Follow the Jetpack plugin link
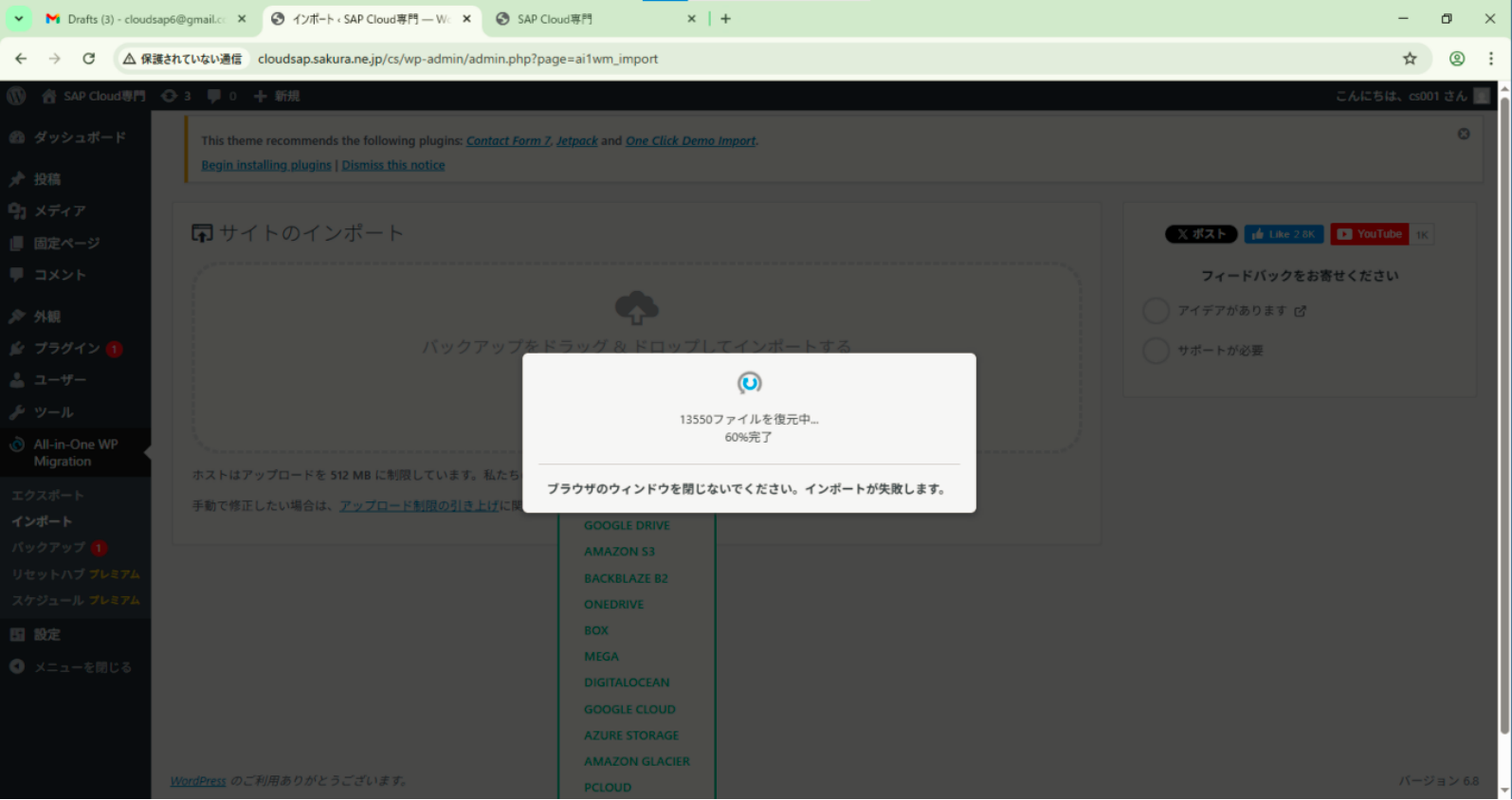 576,140
